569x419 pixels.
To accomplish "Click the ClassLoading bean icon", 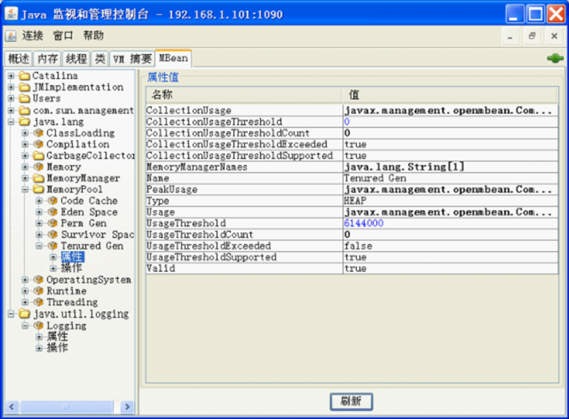I will pos(38,133).
